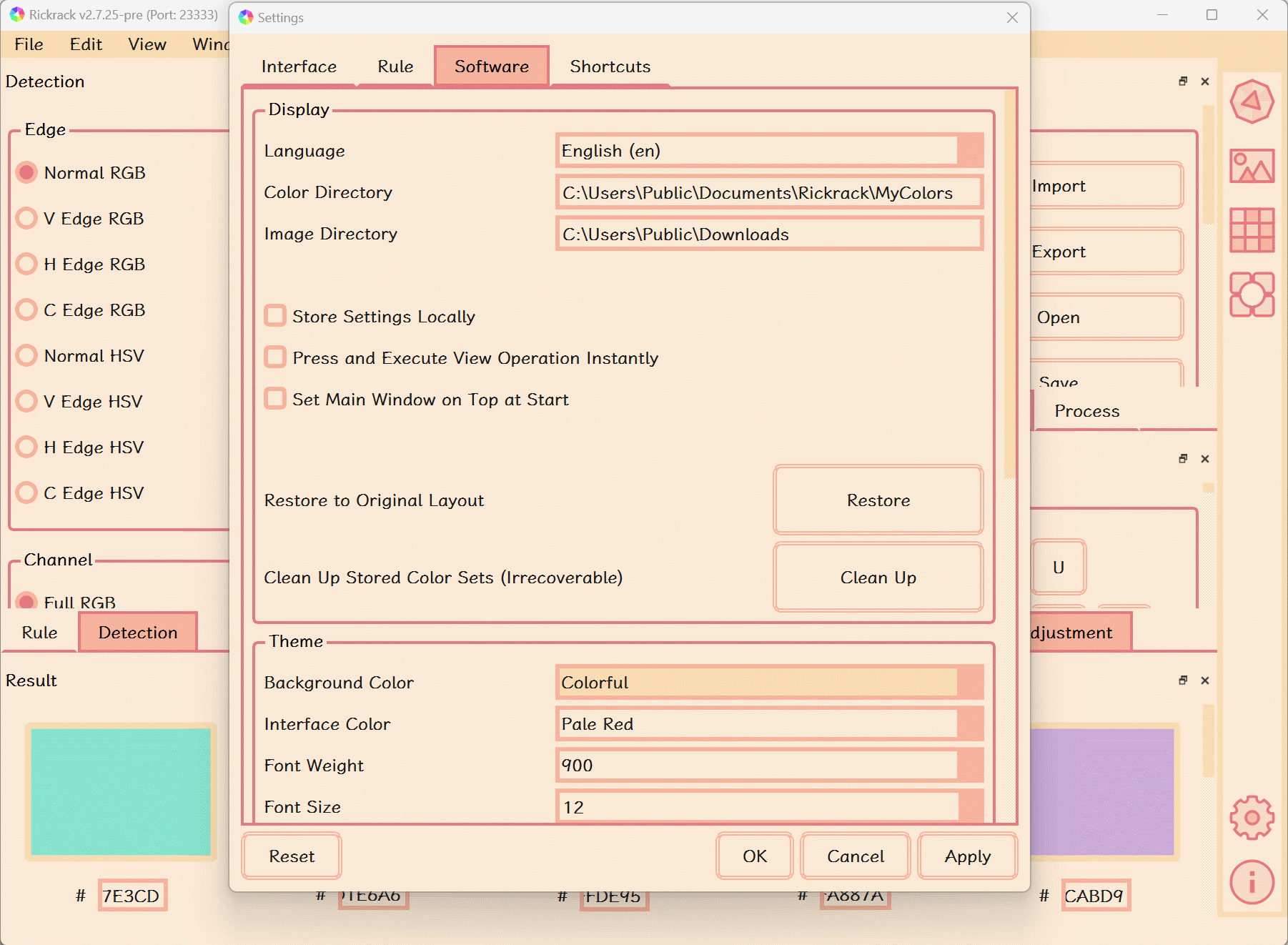The width and height of the screenshot is (1288, 945).
Task: Cancel the Settings dialog
Action: pyautogui.click(x=856, y=856)
